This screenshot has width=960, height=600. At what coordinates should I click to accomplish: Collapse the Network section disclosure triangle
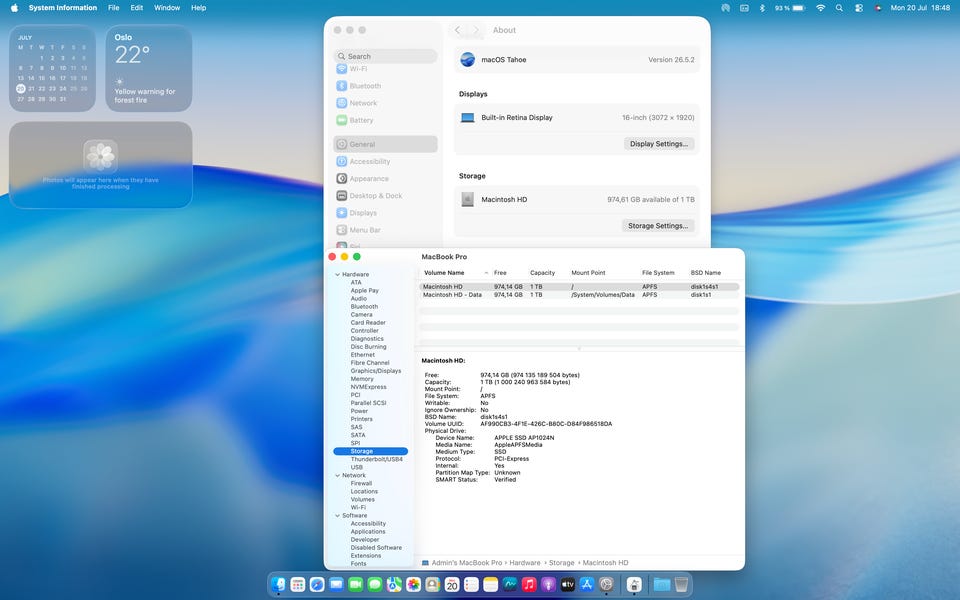337,475
